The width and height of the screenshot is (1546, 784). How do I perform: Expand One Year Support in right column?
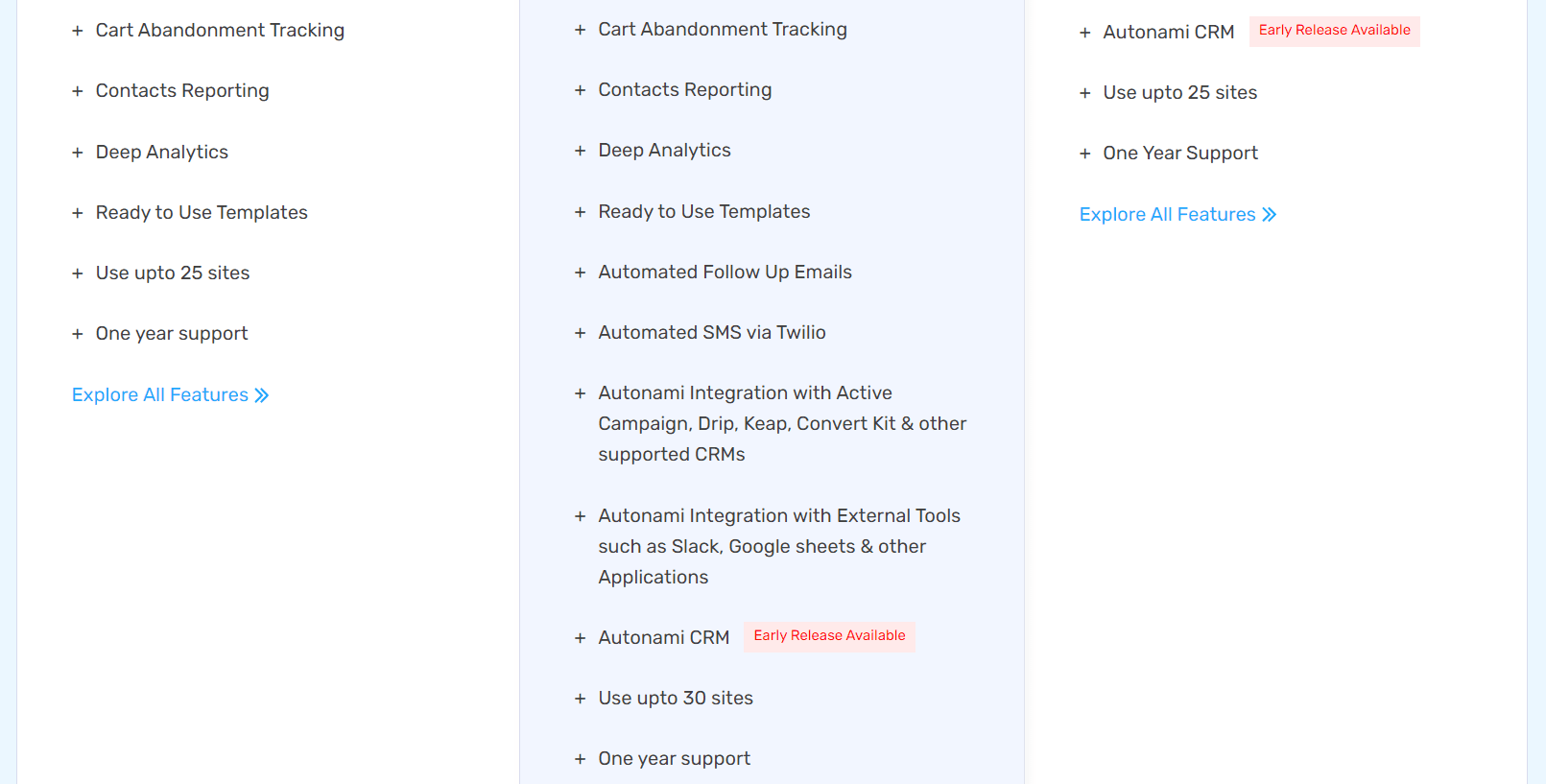coord(1085,154)
